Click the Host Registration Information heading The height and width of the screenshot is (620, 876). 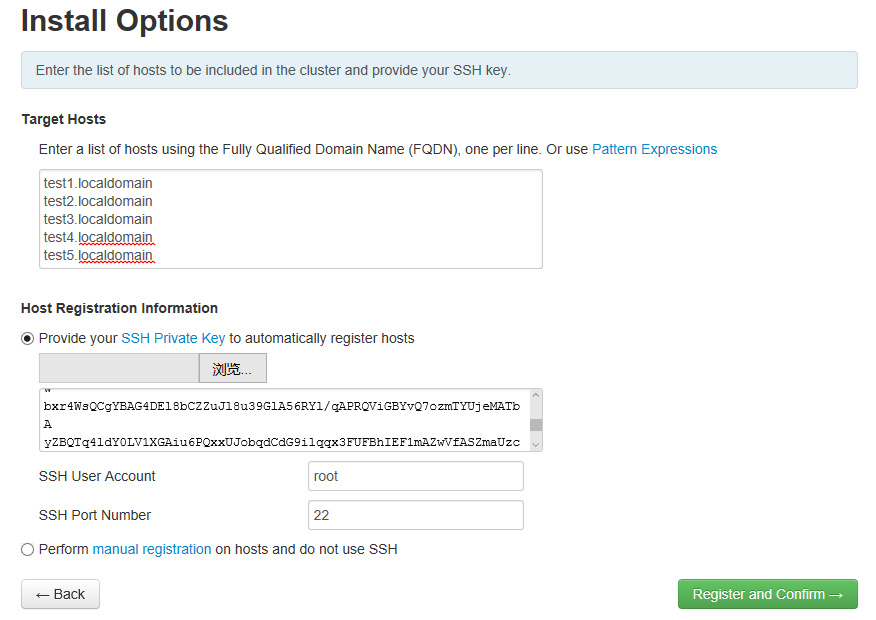tap(119, 308)
